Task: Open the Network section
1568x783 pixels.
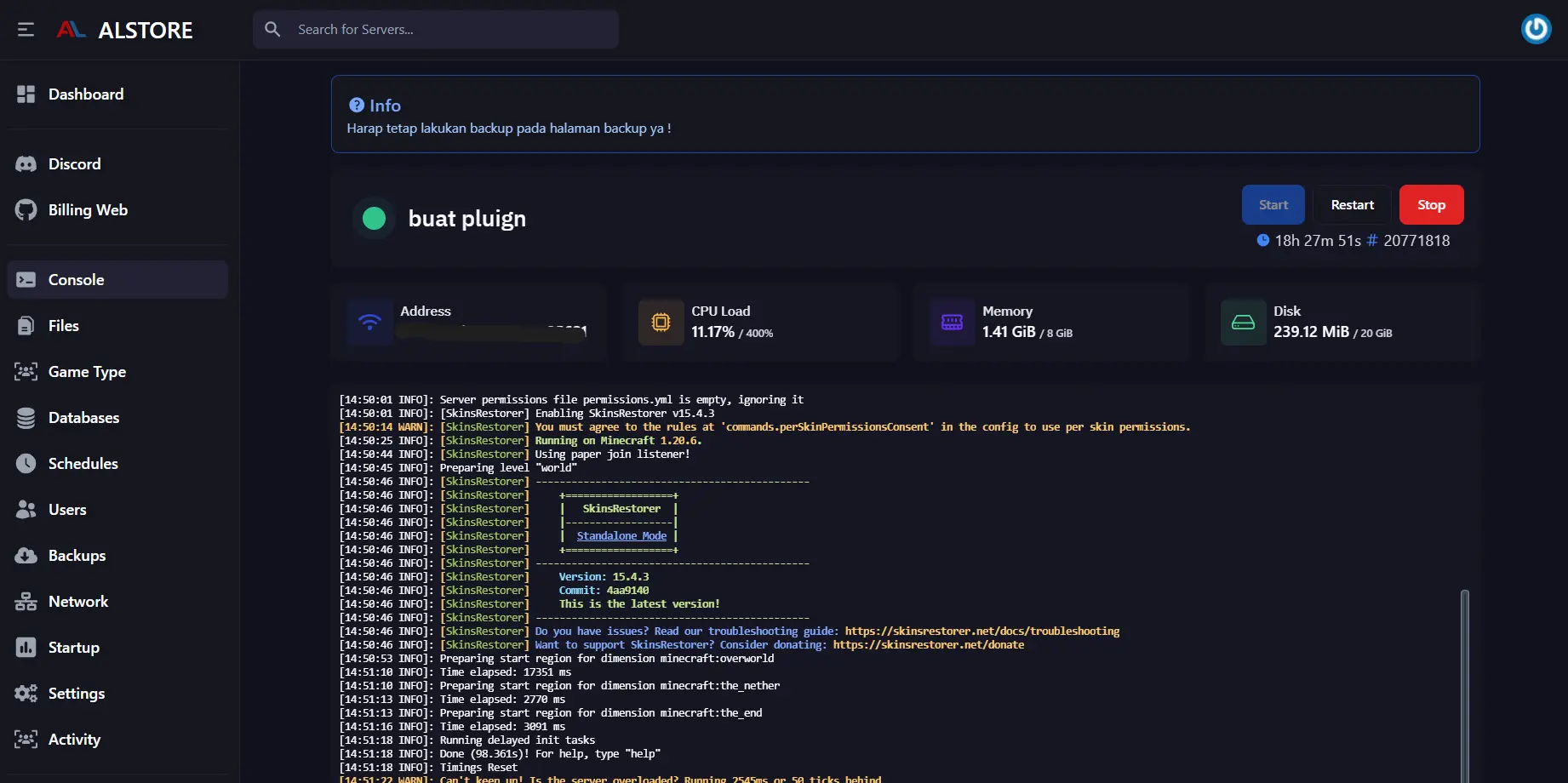Action: tap(77, 602)
